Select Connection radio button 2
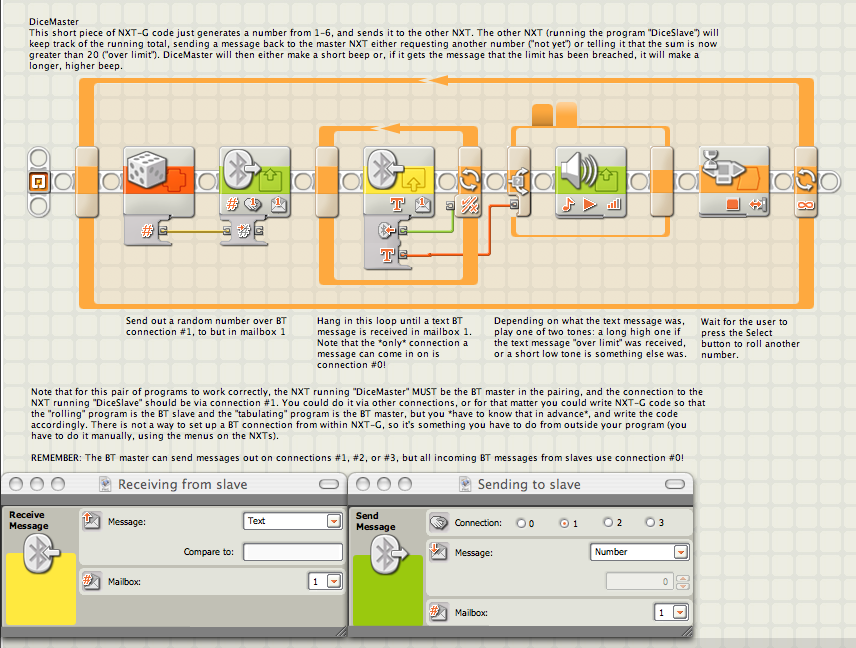The height and width of the screenshot is (648, 856). coord(608,522)
